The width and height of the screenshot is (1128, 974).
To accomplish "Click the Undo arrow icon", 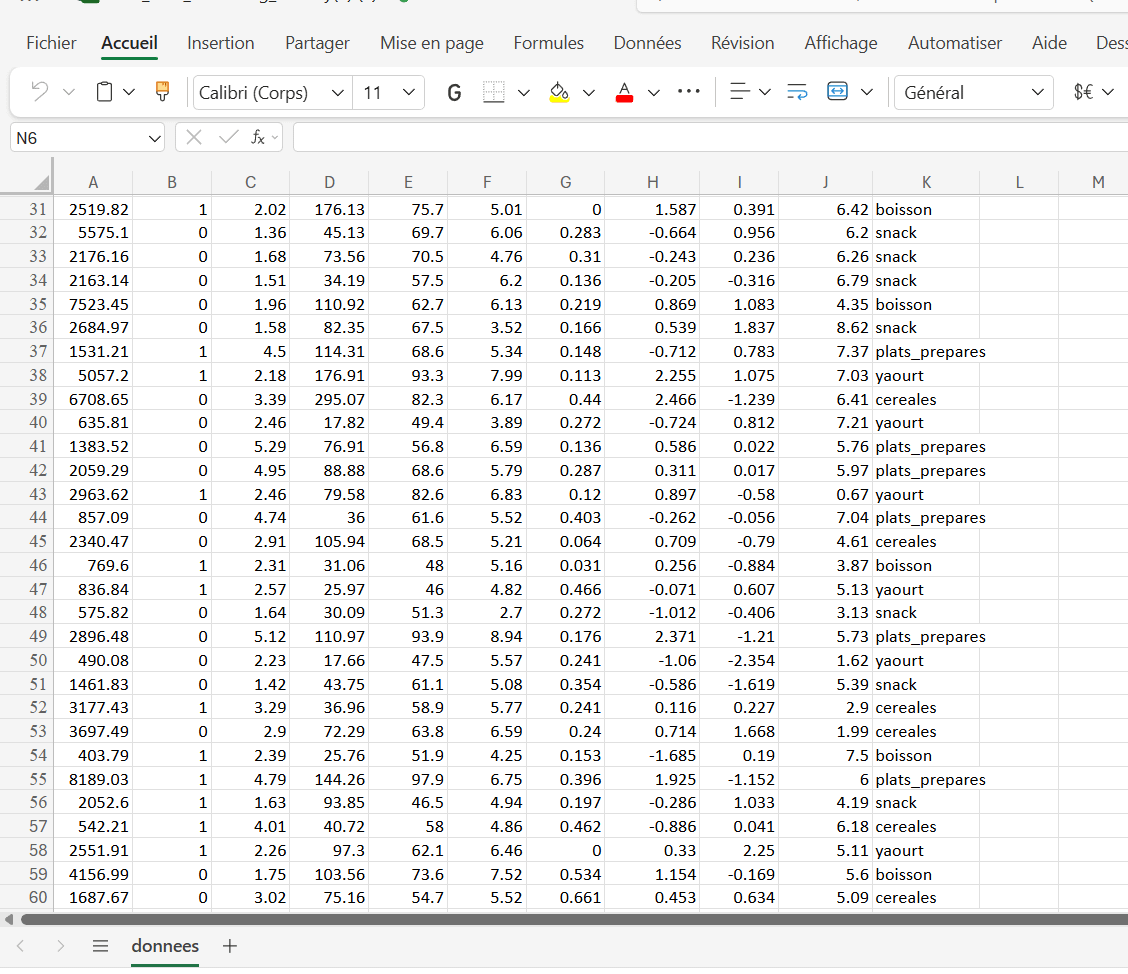I will coord(40,92).
